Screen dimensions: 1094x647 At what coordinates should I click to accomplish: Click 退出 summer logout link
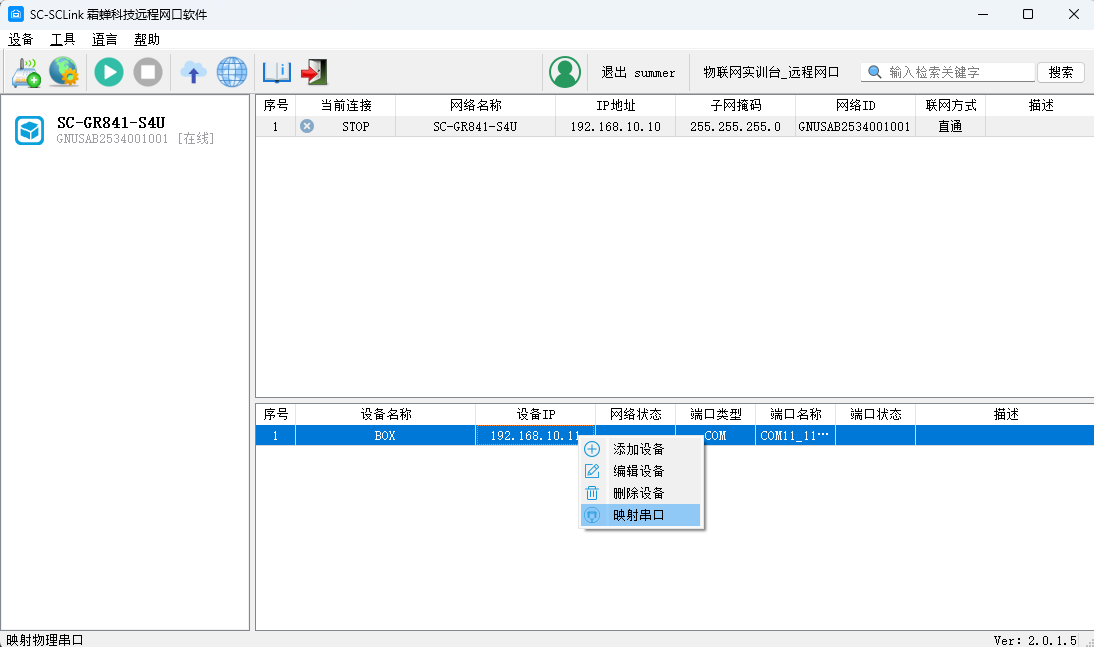(638, 73)
